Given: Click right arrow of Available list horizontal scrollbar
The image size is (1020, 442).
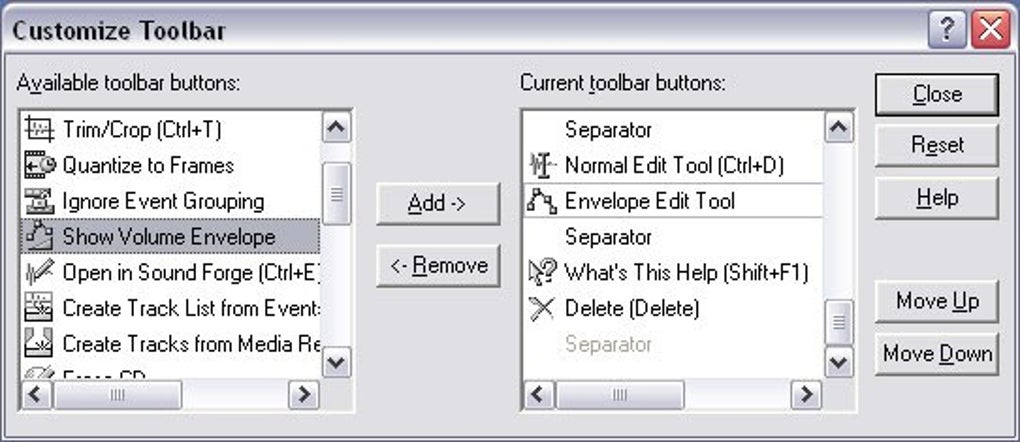Looking at the screenshot, I should pyautogui.click(x=303, y=394).
